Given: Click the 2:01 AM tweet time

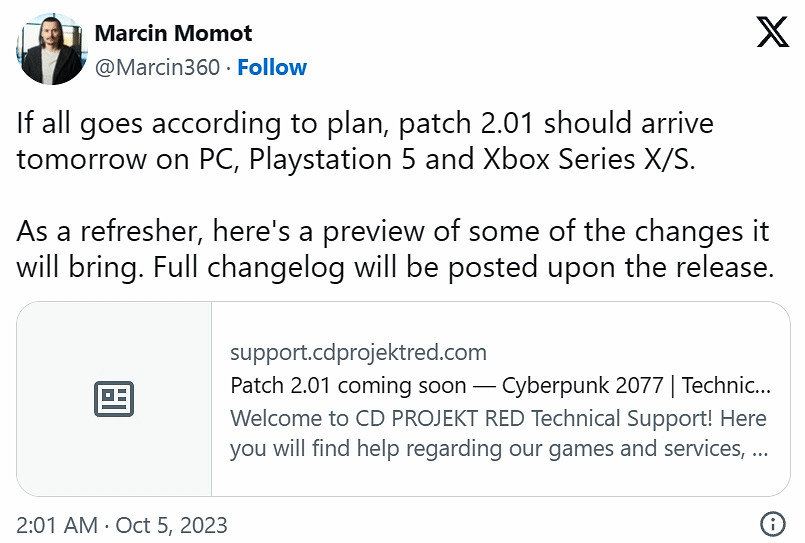Looking at the screenshot, I should coord(58,524).
